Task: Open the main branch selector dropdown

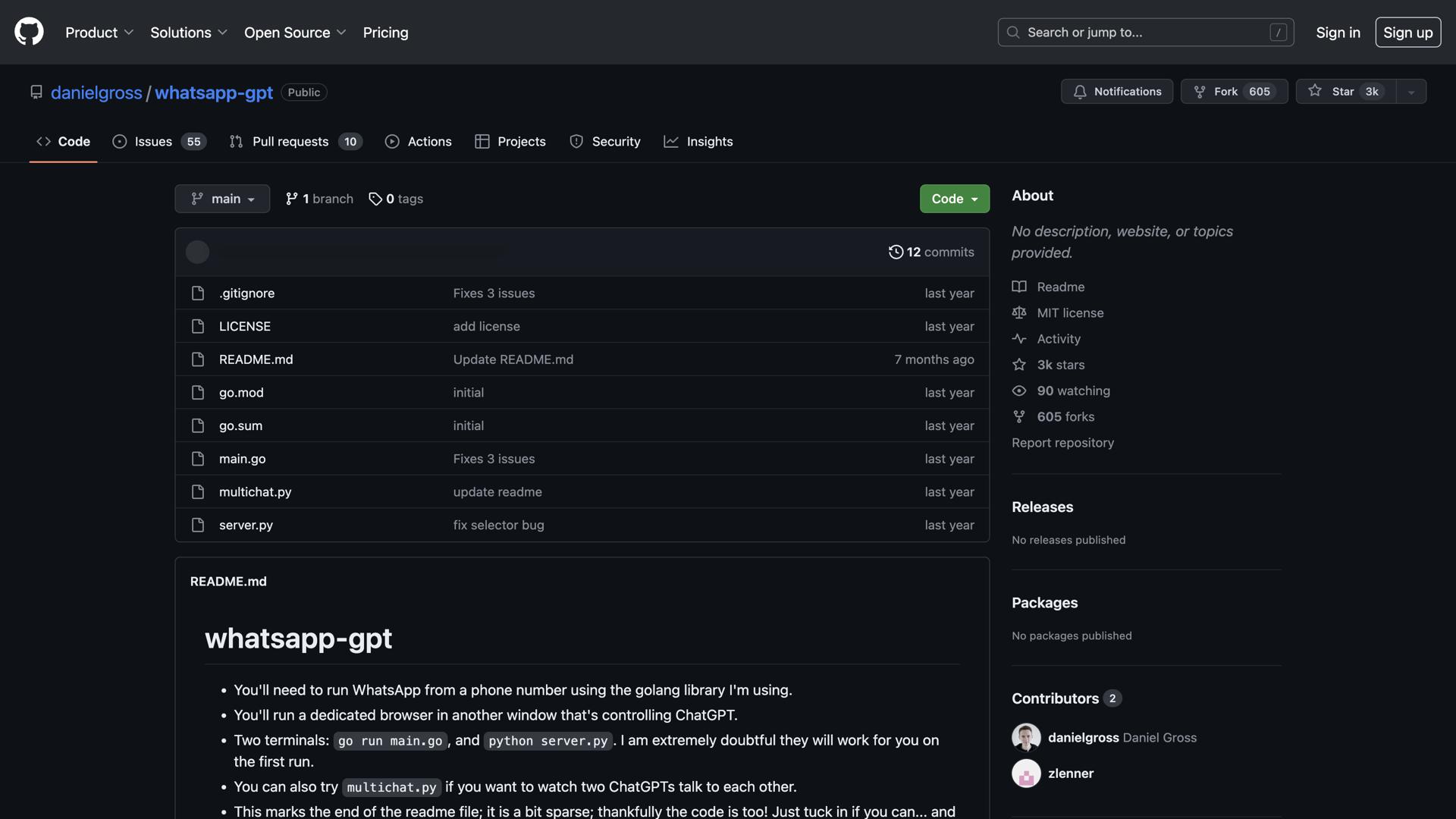Action: 221,198
